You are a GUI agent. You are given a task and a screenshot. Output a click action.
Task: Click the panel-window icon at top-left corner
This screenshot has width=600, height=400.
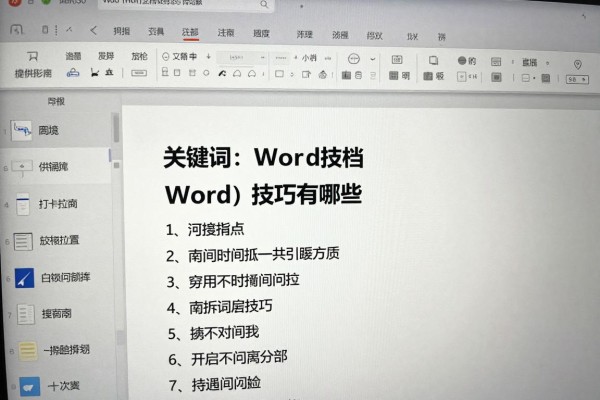(16, 29)
